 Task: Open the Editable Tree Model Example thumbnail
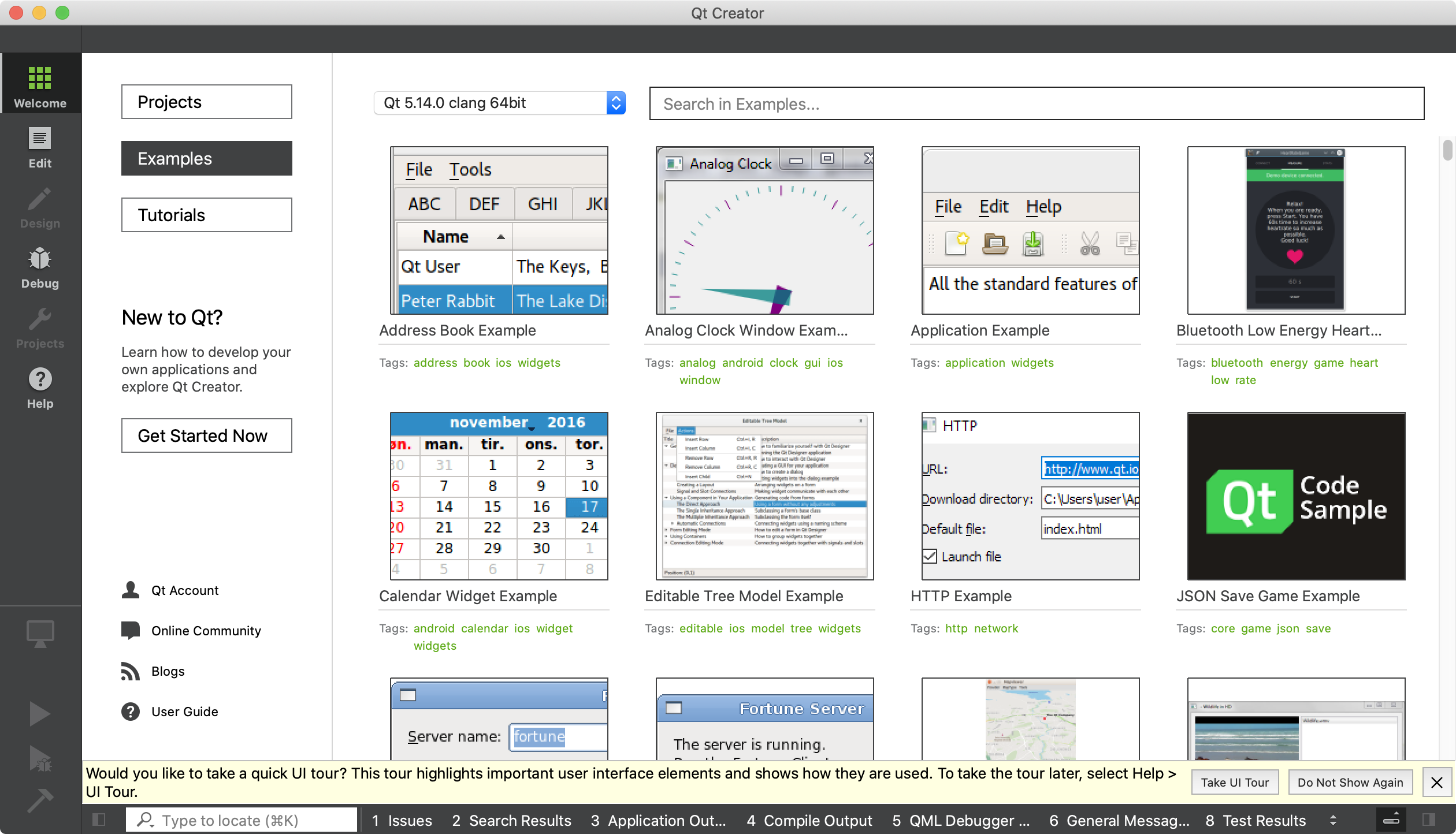click(765, 496)
